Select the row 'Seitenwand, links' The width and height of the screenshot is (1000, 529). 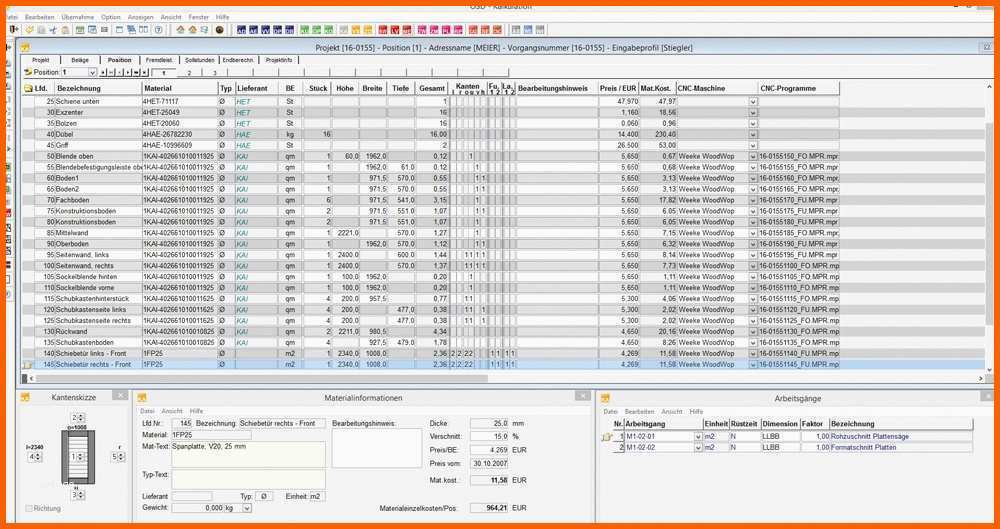pyautogui.click(x=431, y=255)
